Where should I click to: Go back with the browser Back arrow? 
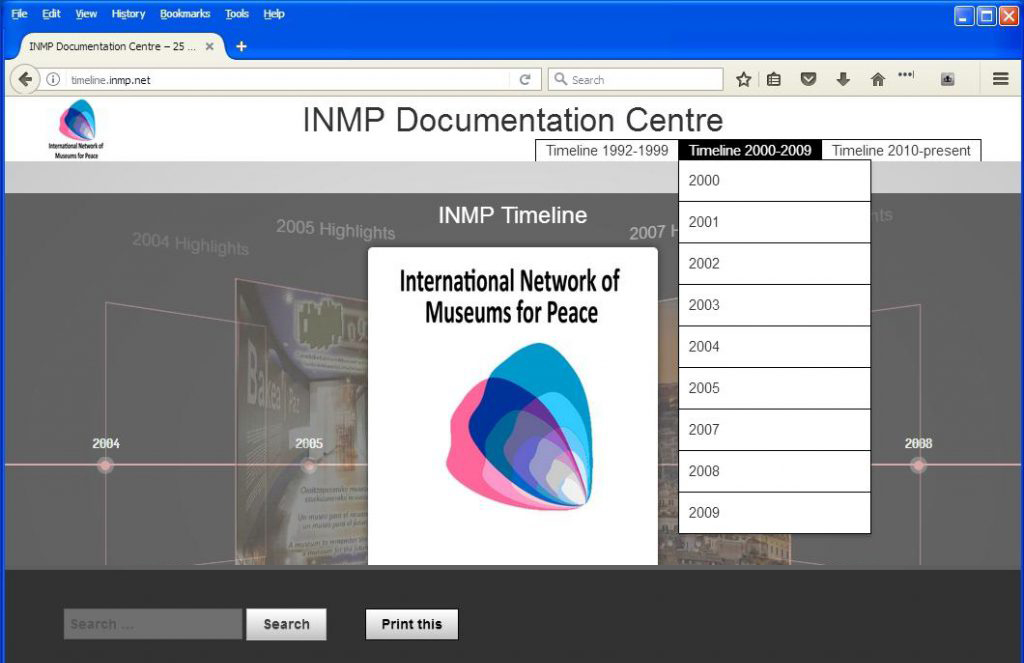click(x=25, y=80)
